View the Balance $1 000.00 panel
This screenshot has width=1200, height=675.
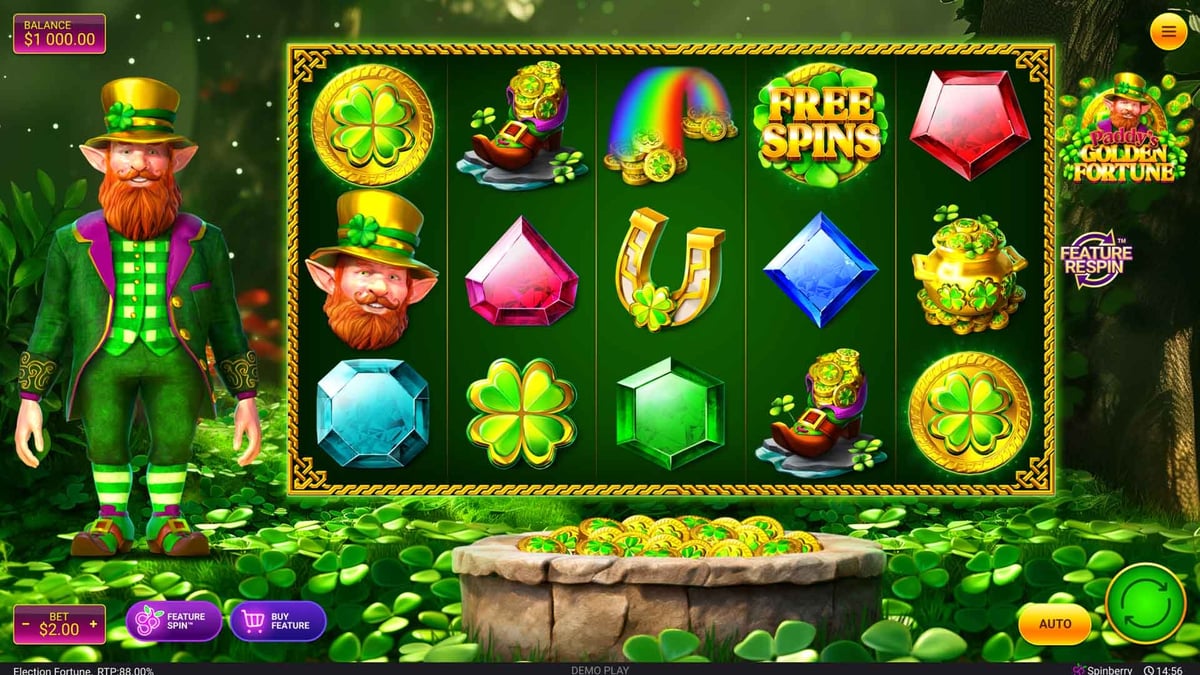59,33
